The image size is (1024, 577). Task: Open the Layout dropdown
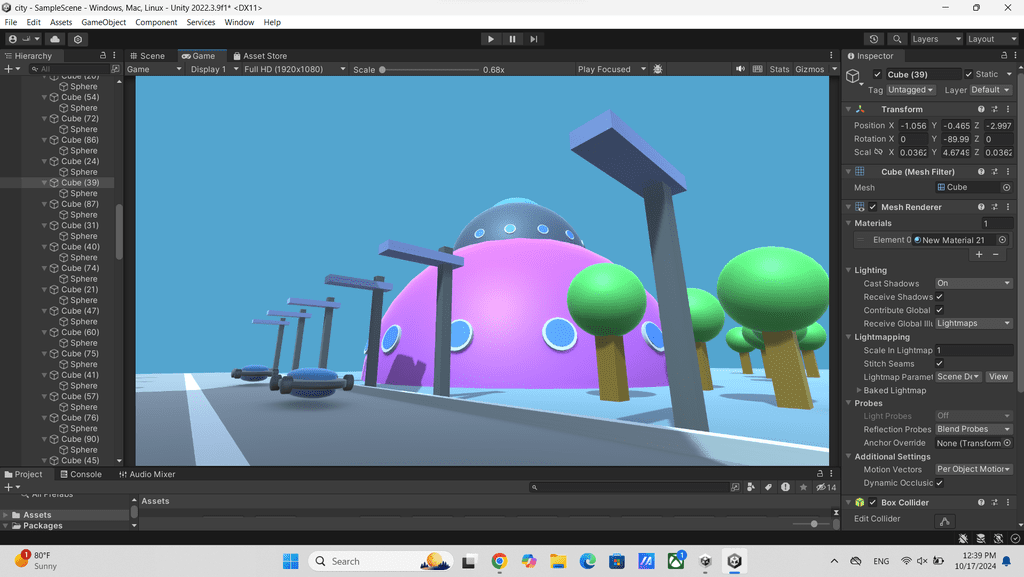click(x=991, y=39)
